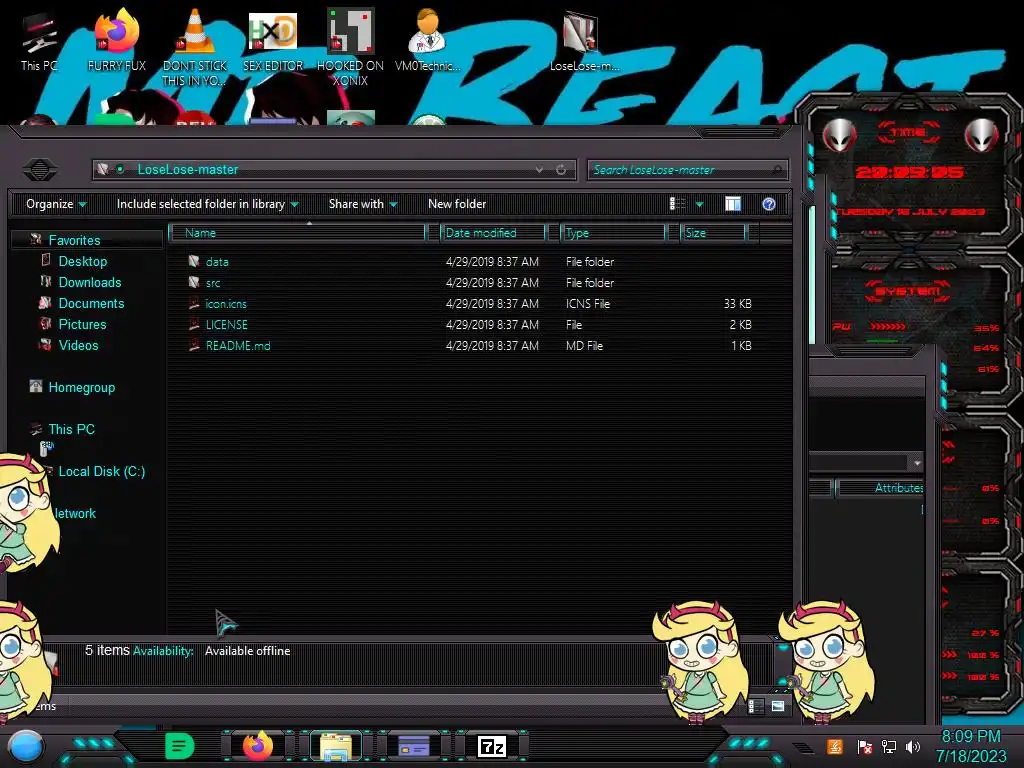Open Downloads in the navigation pane
This screenshot has height=768, width=1024.
pos(89,282)
